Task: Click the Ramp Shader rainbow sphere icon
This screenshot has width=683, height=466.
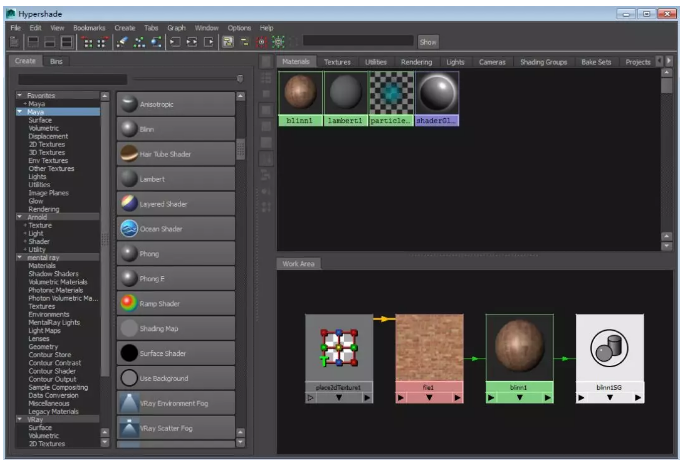Action: tap(129, 303)
